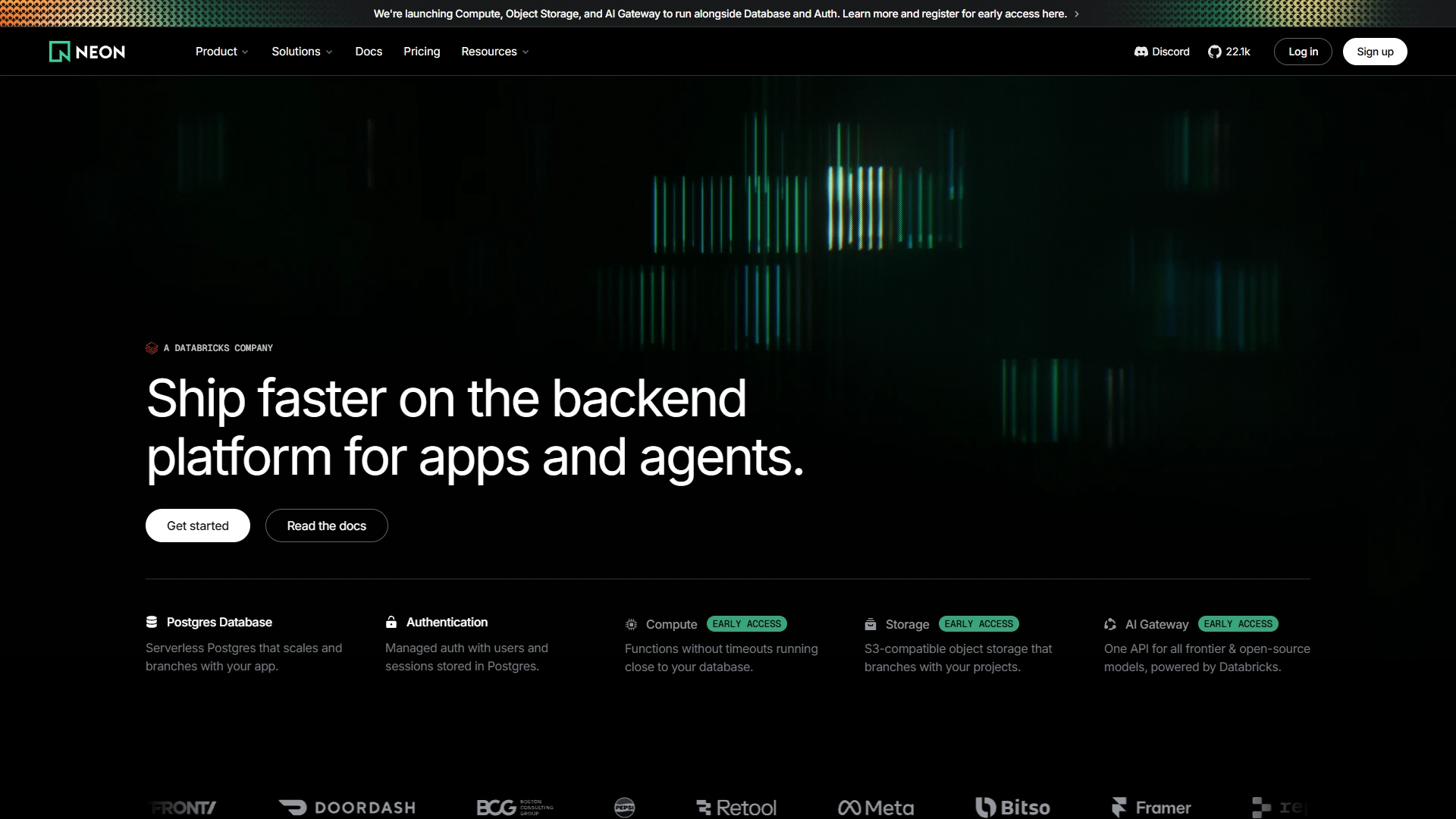Click Storage's EARLY ACCESS badge
This screenshot has height=819, width=1456.
tap(979, 624)
